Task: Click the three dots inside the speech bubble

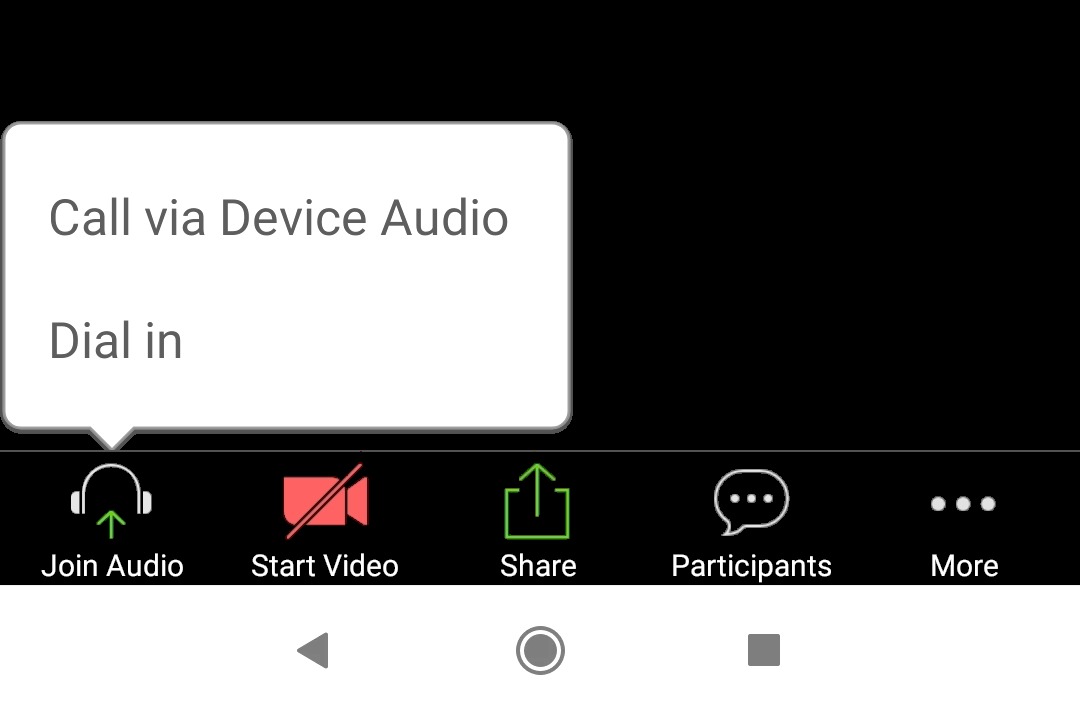Action: (x=751, y=498)
